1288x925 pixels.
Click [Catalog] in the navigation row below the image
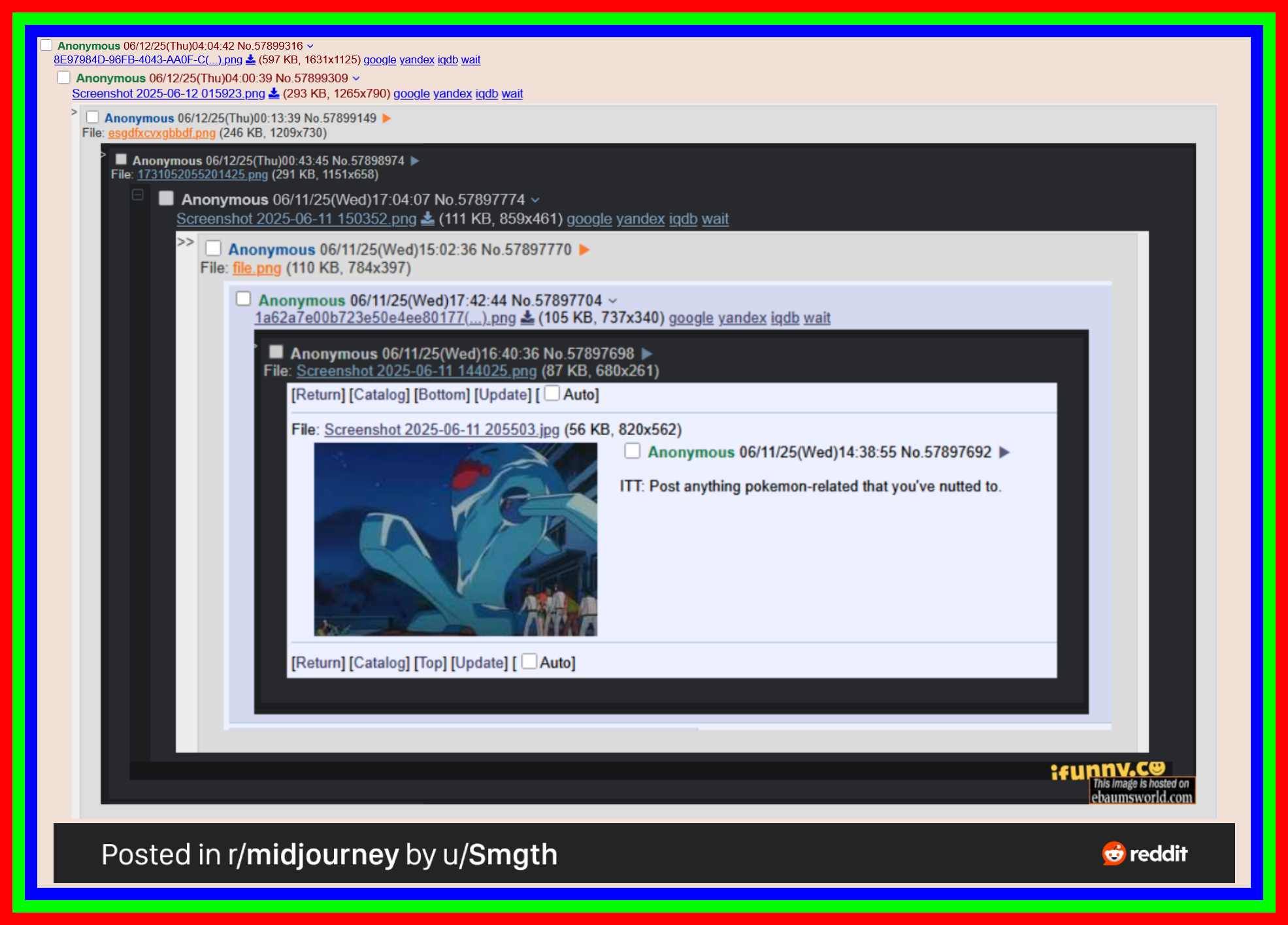(x=380, y=662)
